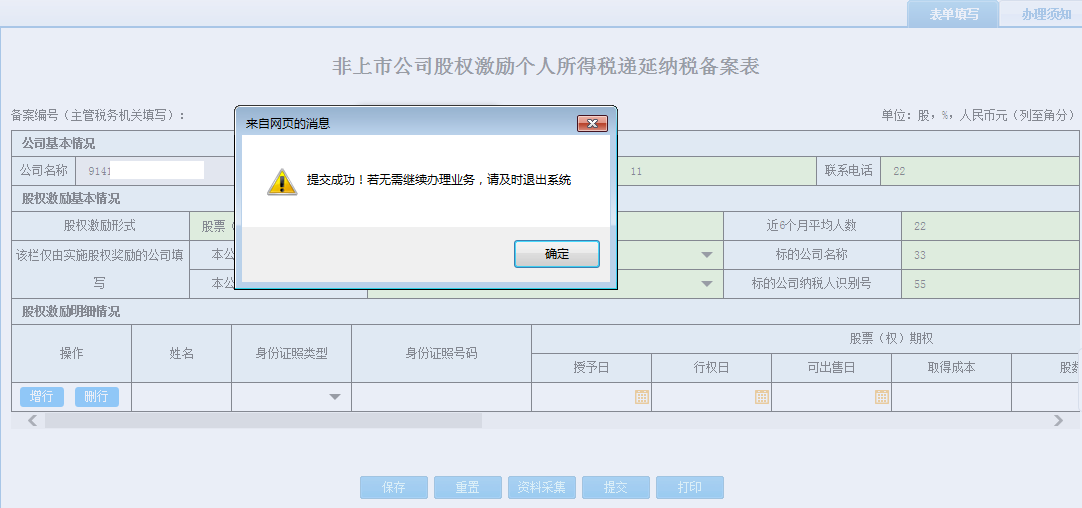
Task: Click the 增行 button to add row
Action: point(42,397)
